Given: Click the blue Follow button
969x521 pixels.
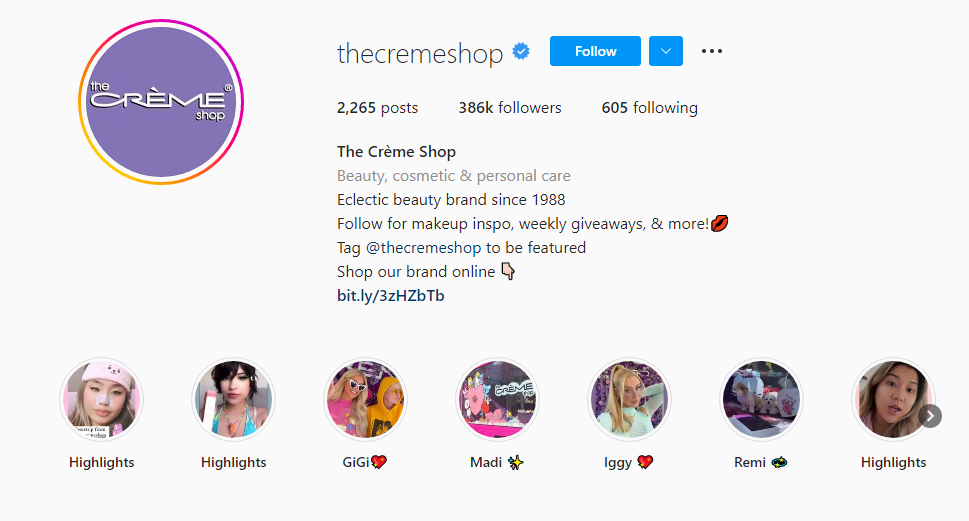Looking at the screenshot, I should coord(595,51).
